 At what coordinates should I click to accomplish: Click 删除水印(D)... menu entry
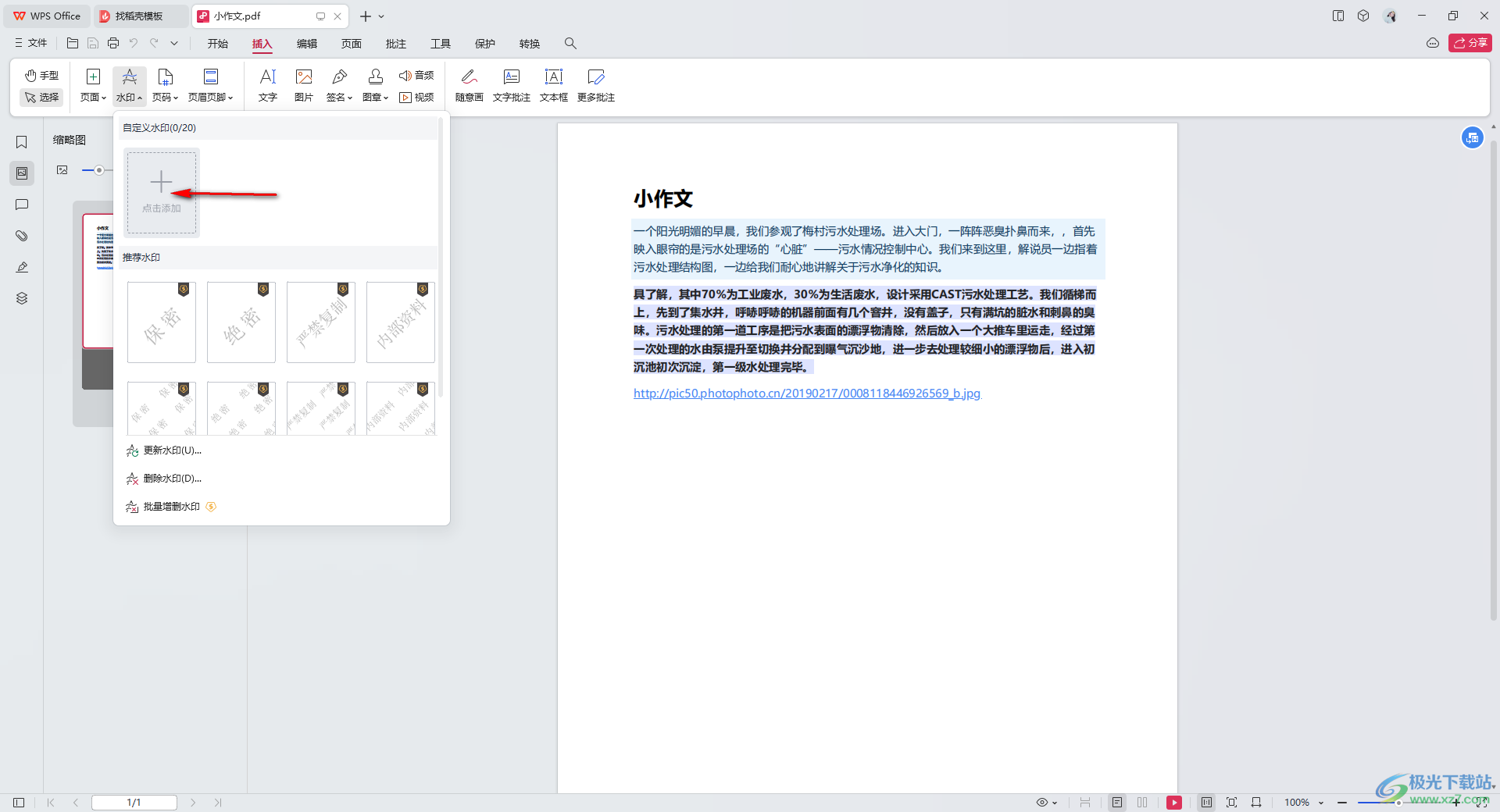tap(164, 479)
